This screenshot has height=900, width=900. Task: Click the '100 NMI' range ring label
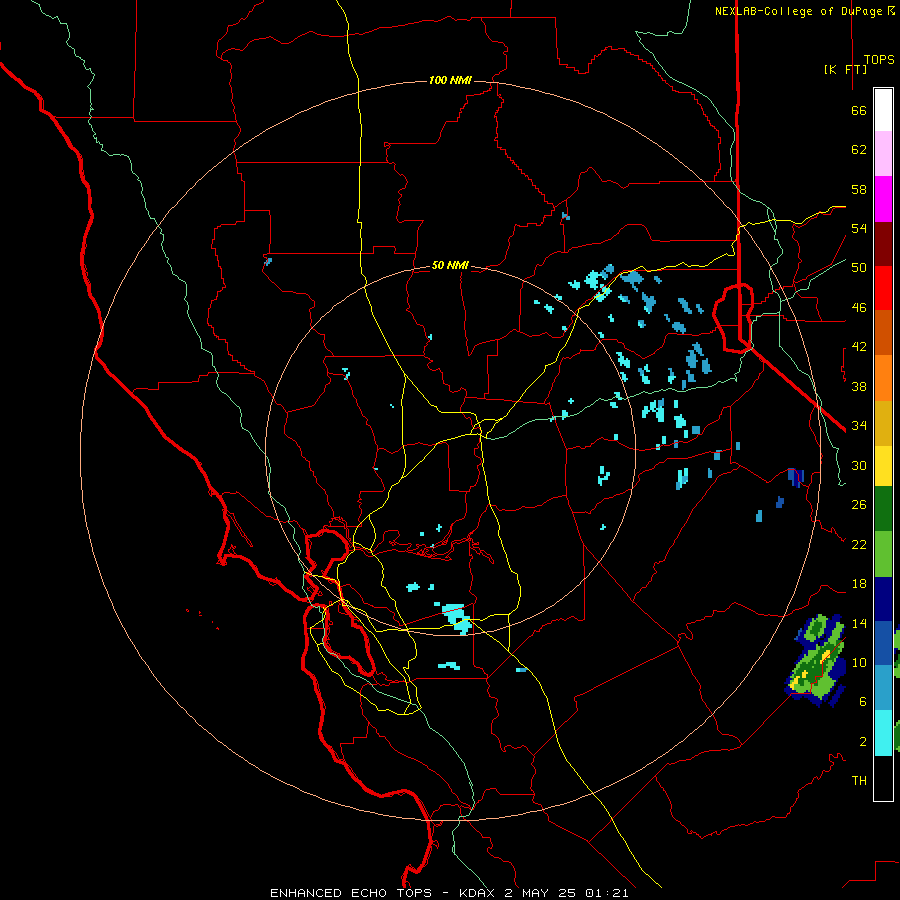pos(450,80)
